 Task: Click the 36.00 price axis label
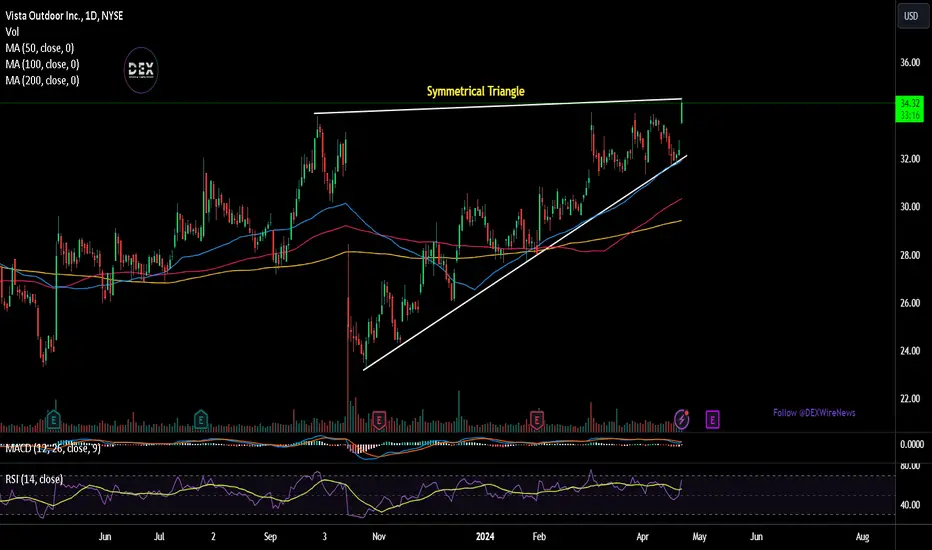[x=910, y=62]
